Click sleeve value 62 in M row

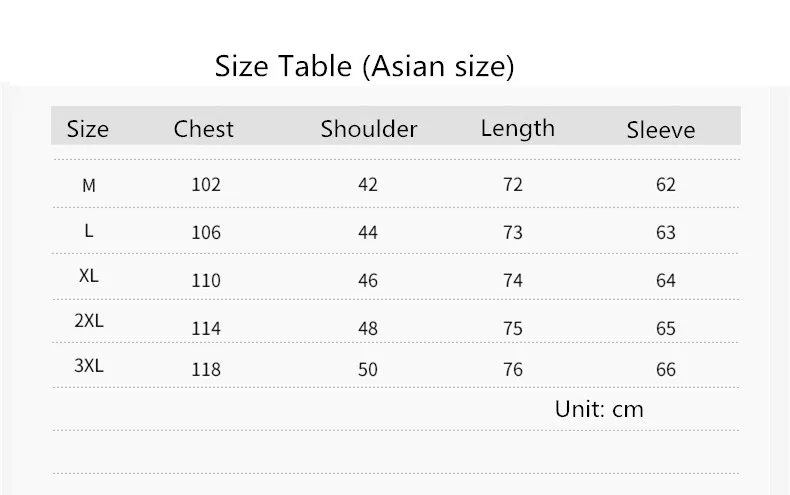tap(666, 184)
